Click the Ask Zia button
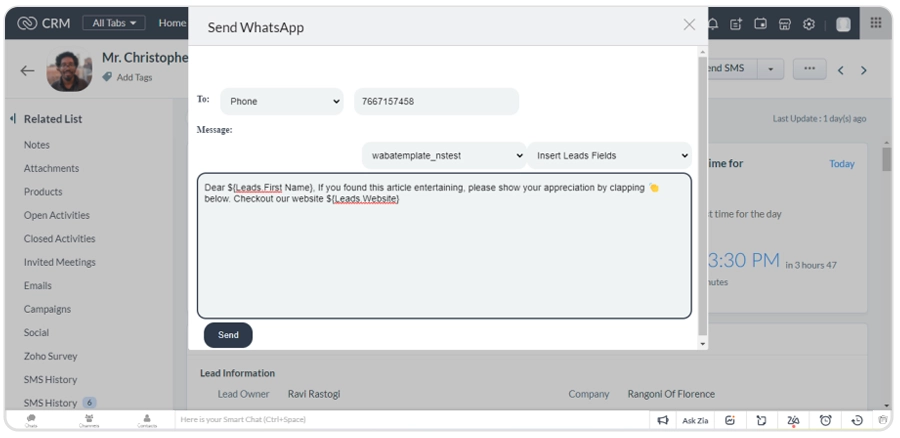Image resolution: width=900 pixels, height=438 pixels. (696, 421)
